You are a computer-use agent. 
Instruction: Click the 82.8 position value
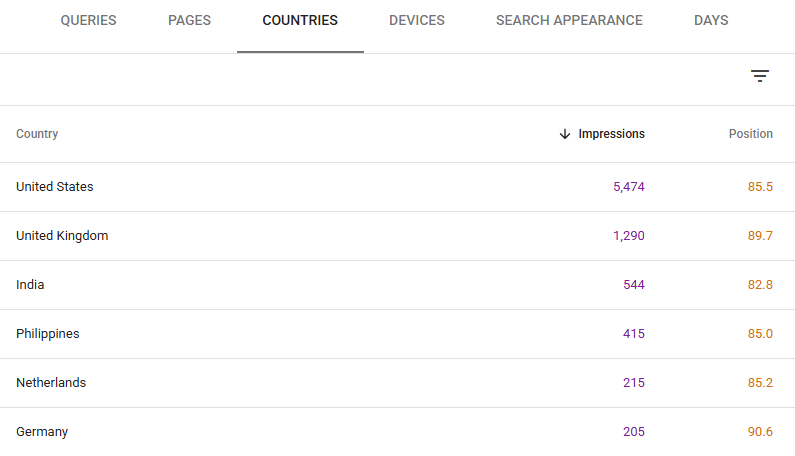coord(760,285)
